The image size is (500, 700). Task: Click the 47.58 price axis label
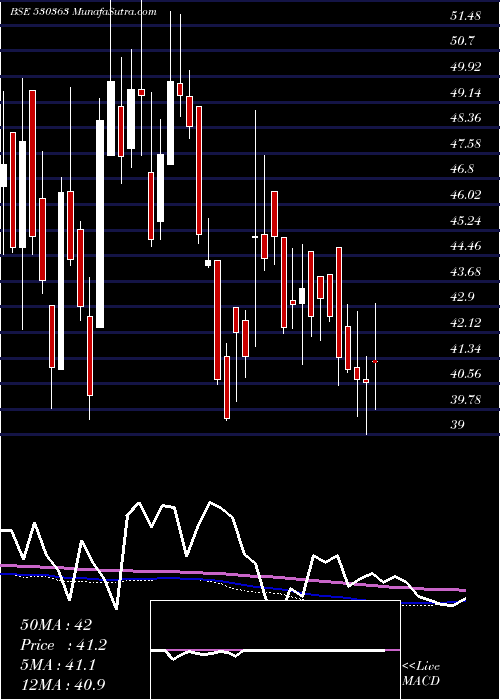pyautogui.click(x=466, y=144)
